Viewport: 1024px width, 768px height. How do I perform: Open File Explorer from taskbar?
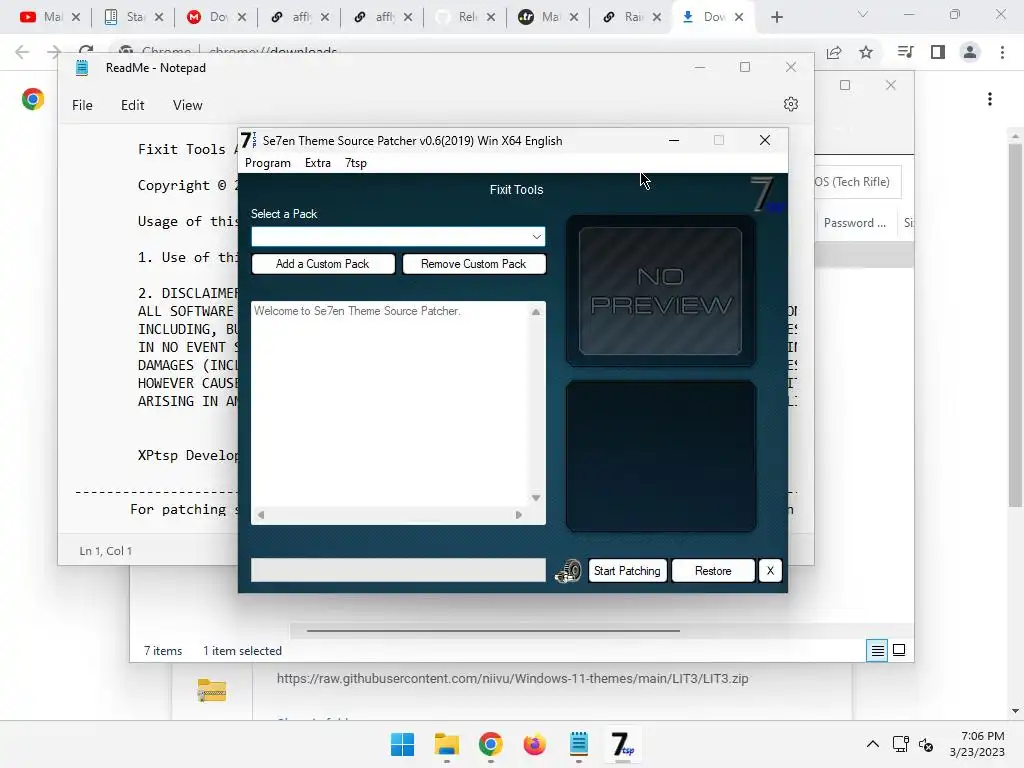[447, 744]
